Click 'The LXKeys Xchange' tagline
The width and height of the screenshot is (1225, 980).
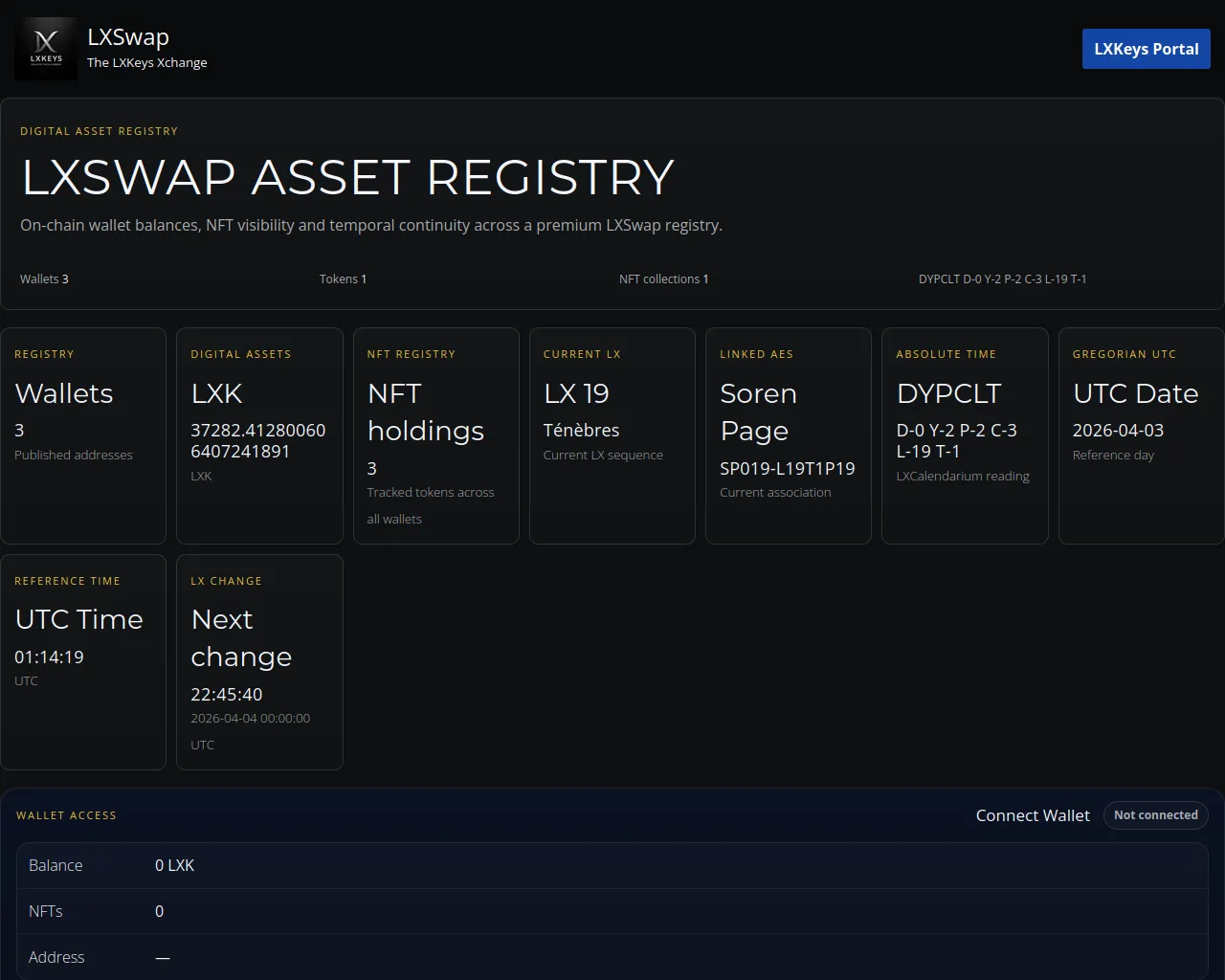click(x=146, y=63)
